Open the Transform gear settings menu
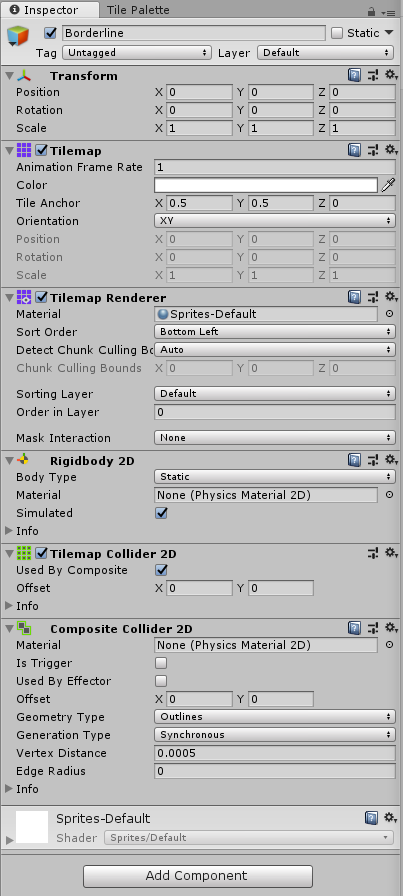Screen dimensions: 403x896 tap(390, 75)
